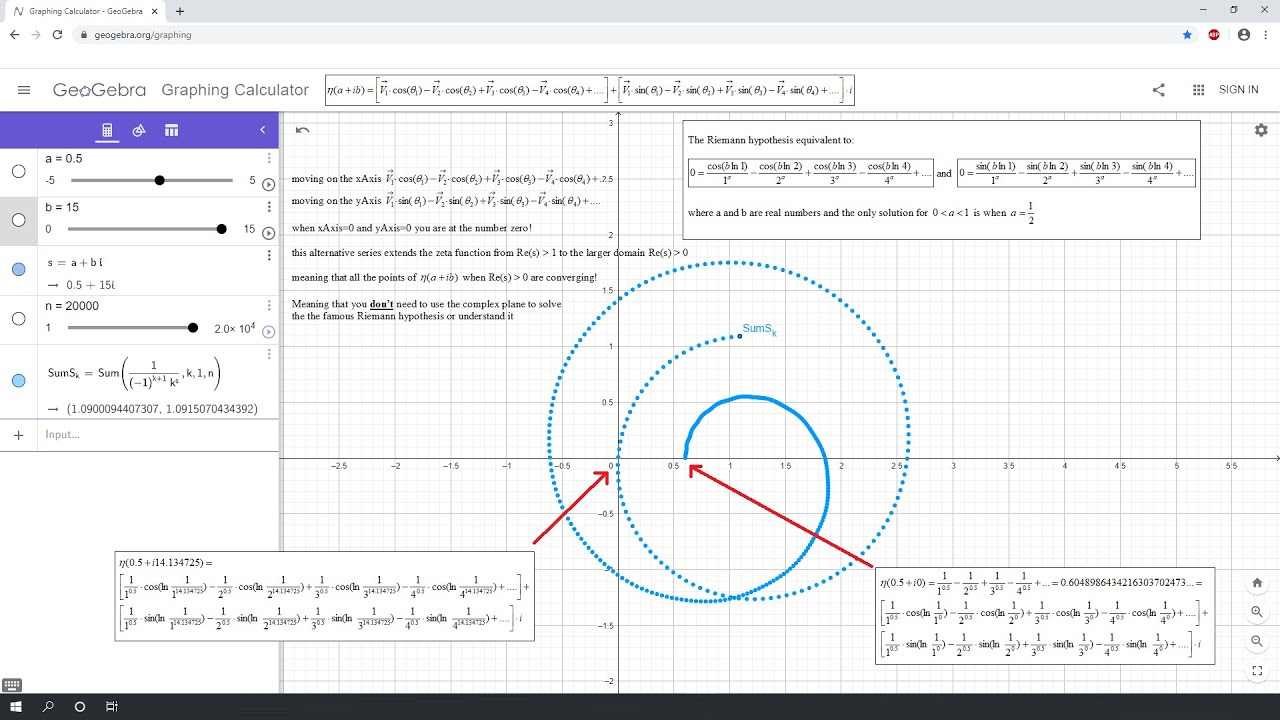Open graph settings gear icon
1280x720 pixels.
point(1261,130)
